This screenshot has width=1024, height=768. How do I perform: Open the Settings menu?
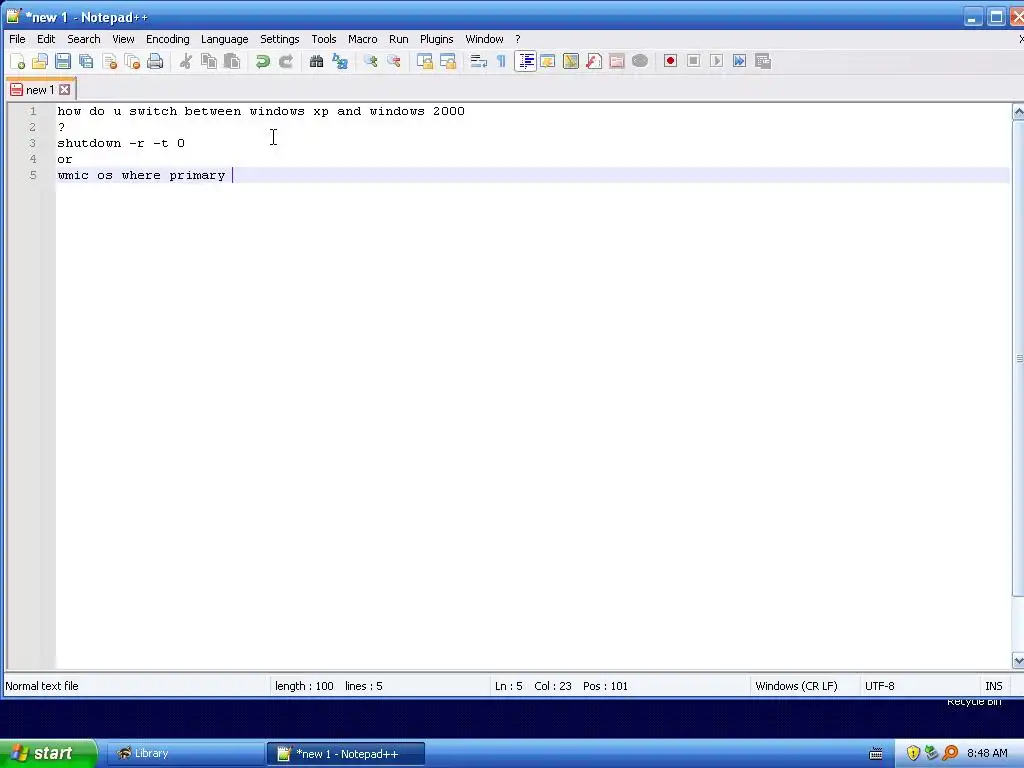coord(280,39)
